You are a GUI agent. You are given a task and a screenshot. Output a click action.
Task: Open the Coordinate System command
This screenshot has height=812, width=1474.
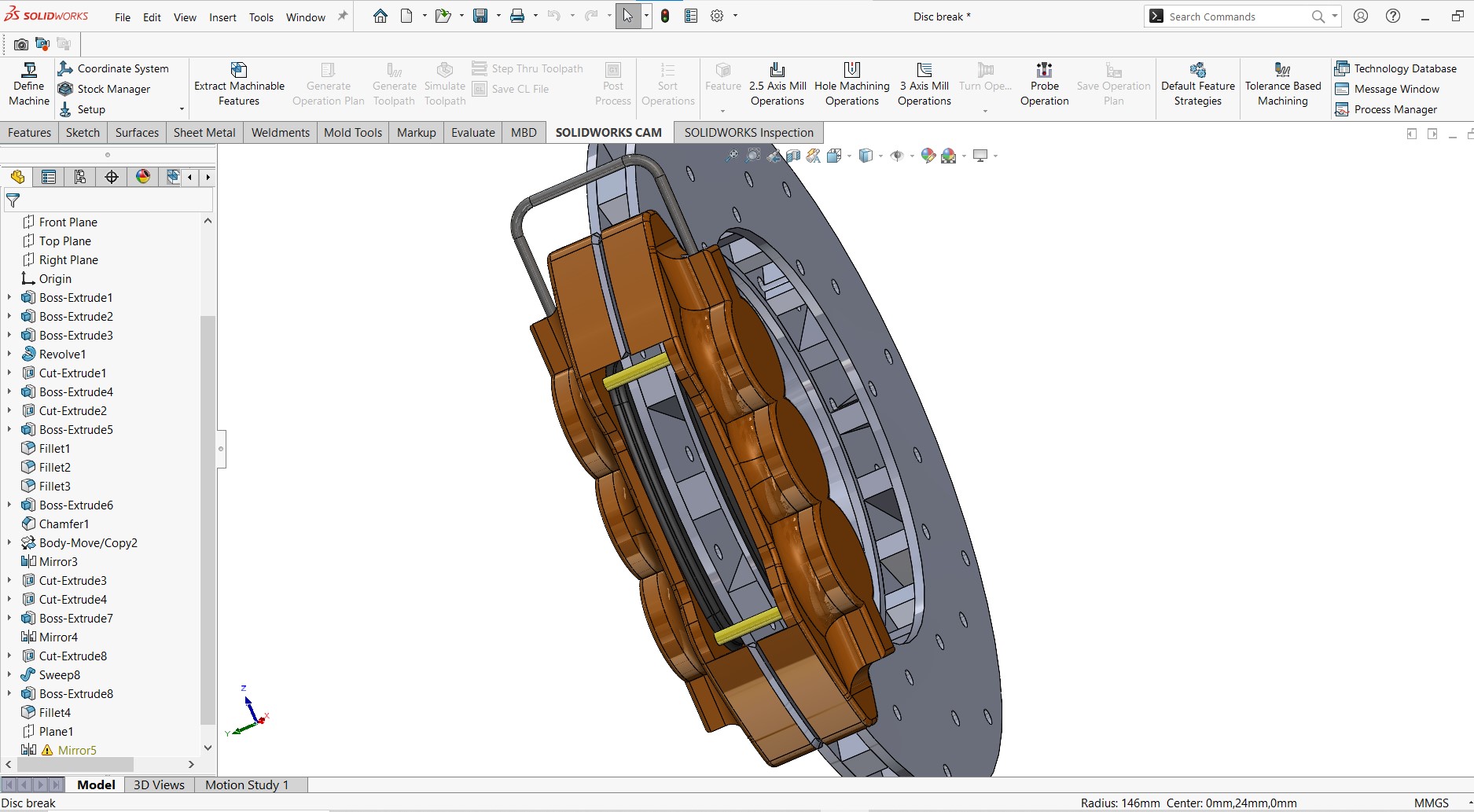click(x=114, y=68)
